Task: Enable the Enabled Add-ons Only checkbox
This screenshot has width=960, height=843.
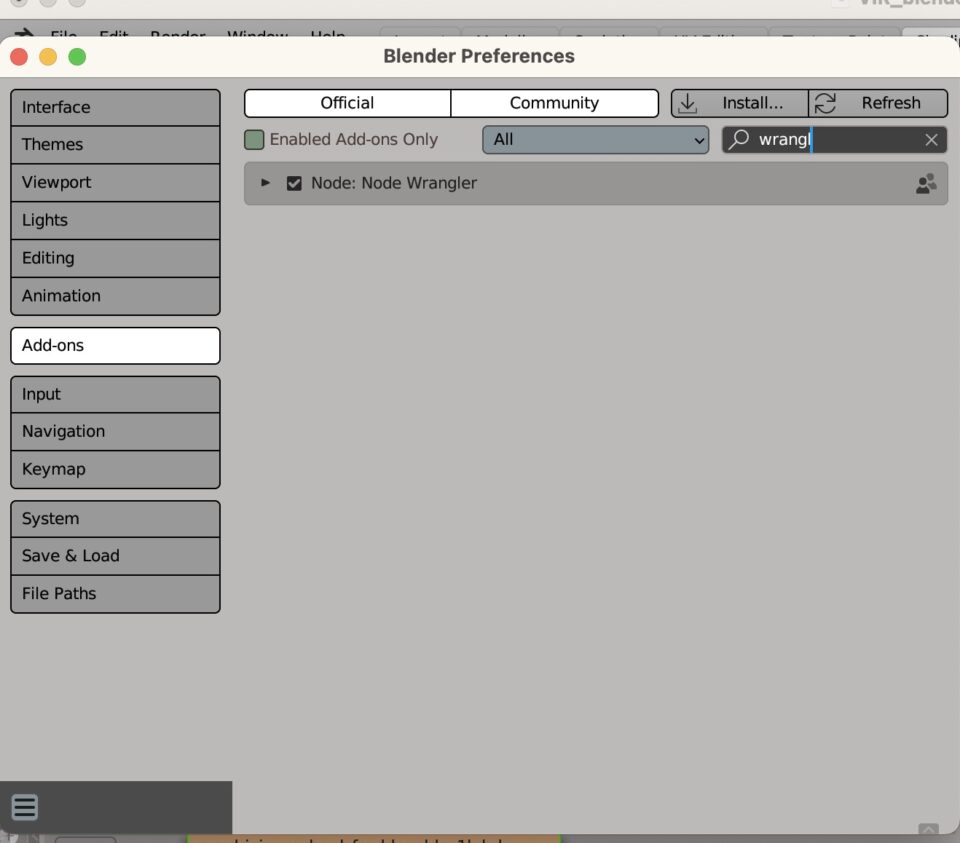Action: (x=254, y=140)
